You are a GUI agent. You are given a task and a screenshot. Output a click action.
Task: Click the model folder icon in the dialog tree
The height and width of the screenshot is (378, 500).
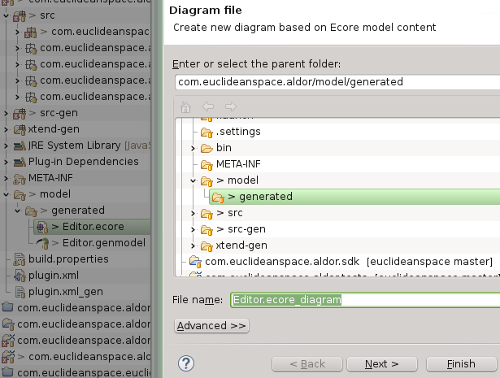[207, 181]
